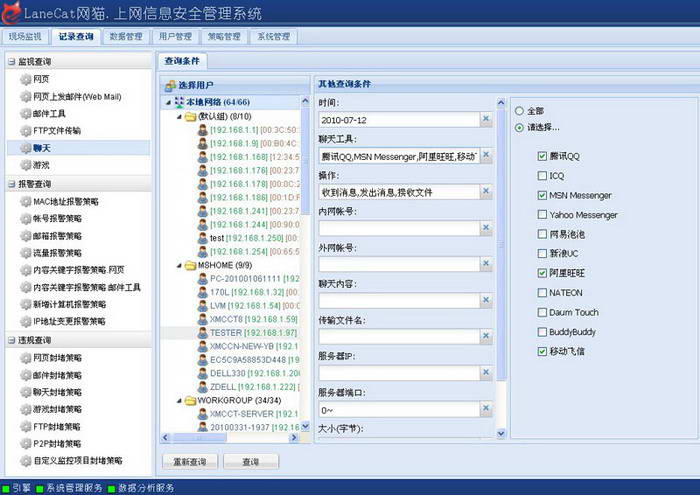Click the gear icon beside 聊天封堵策略

pyautogui.click(x=26, y=392)
